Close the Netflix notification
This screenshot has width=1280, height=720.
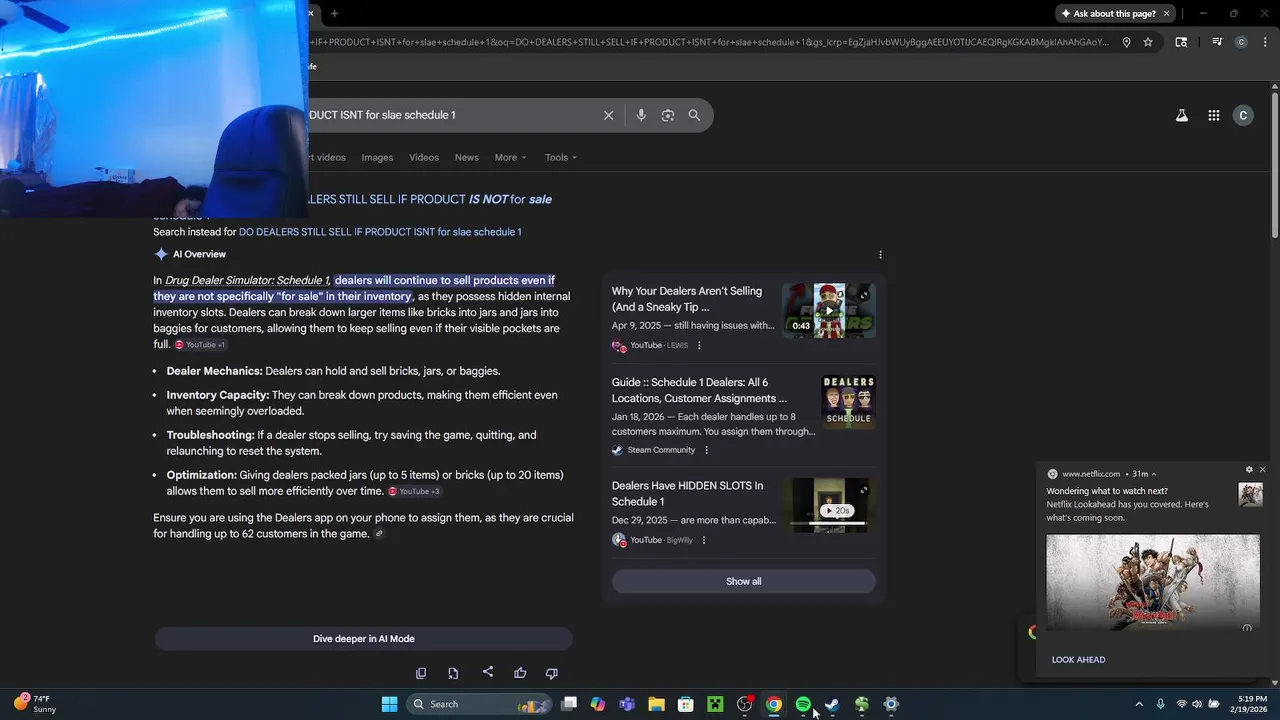point(1262,469)
